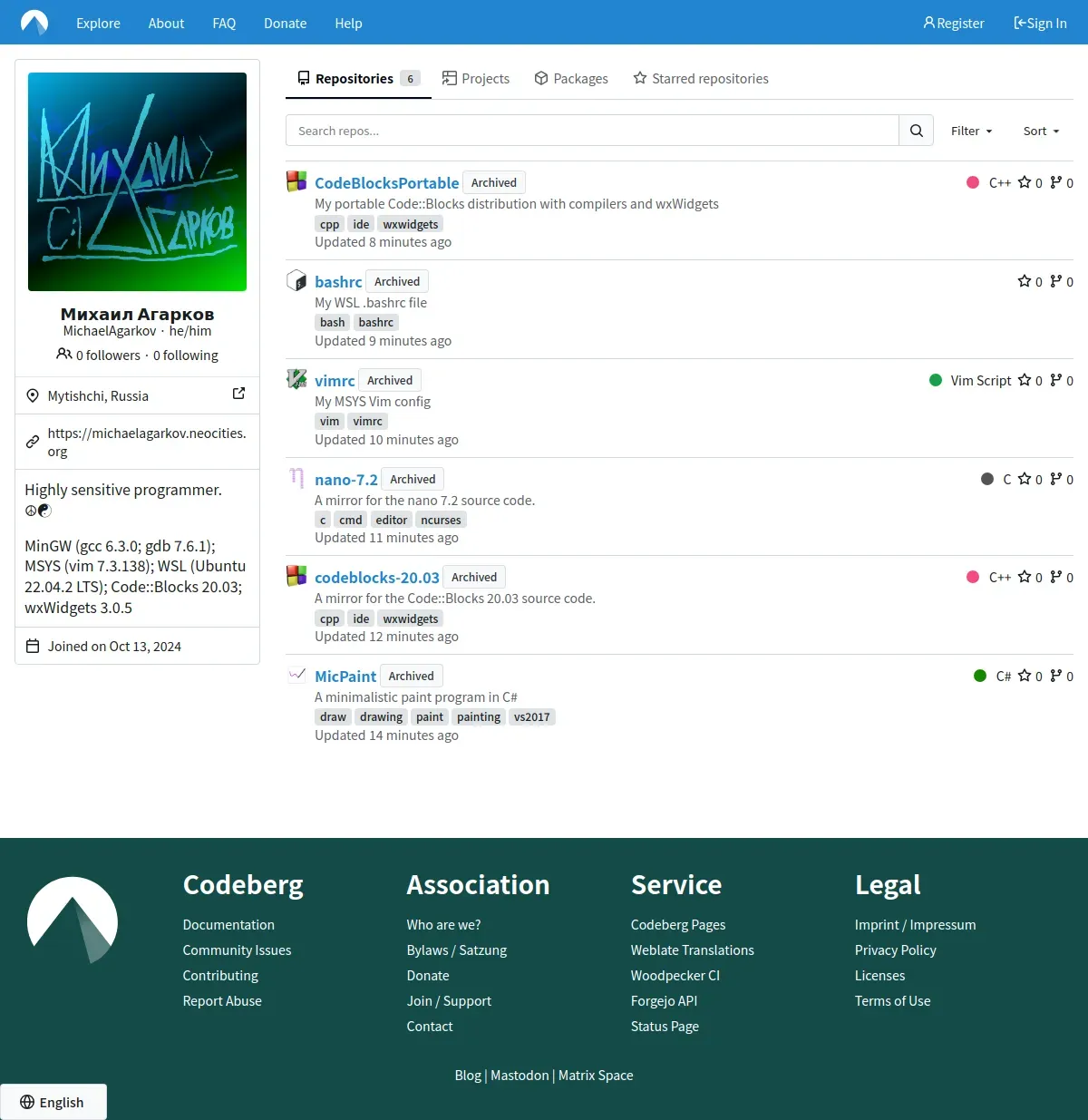Focus the Search repos input field
The width and height of the screenshot is (1088, 1120).
click(592, 131)
